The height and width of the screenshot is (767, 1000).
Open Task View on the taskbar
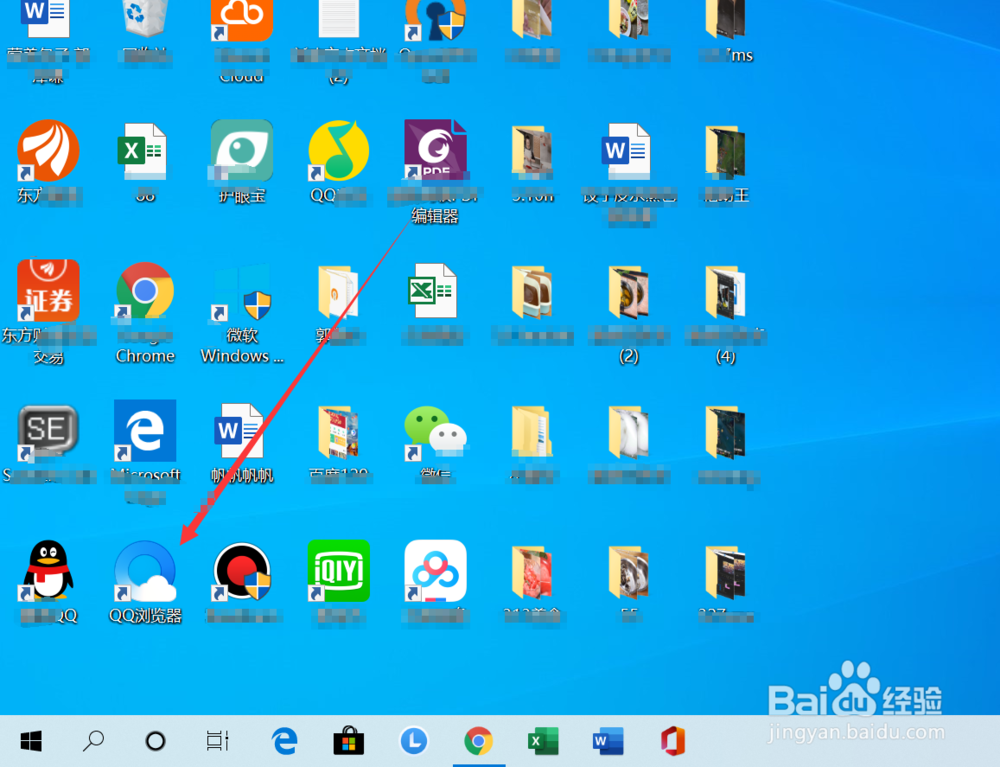point(217,741)
